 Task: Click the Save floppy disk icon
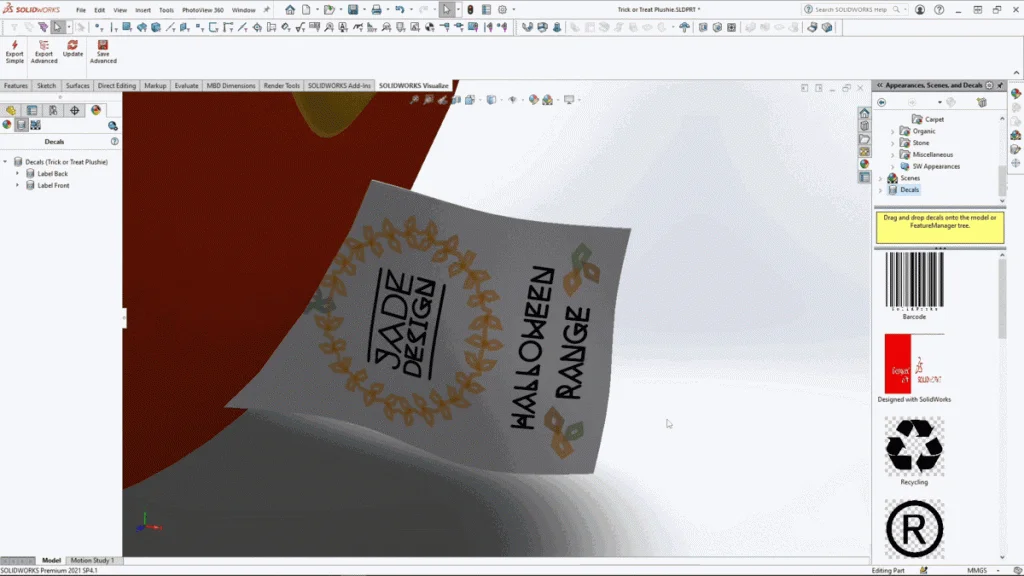(353, 10)
